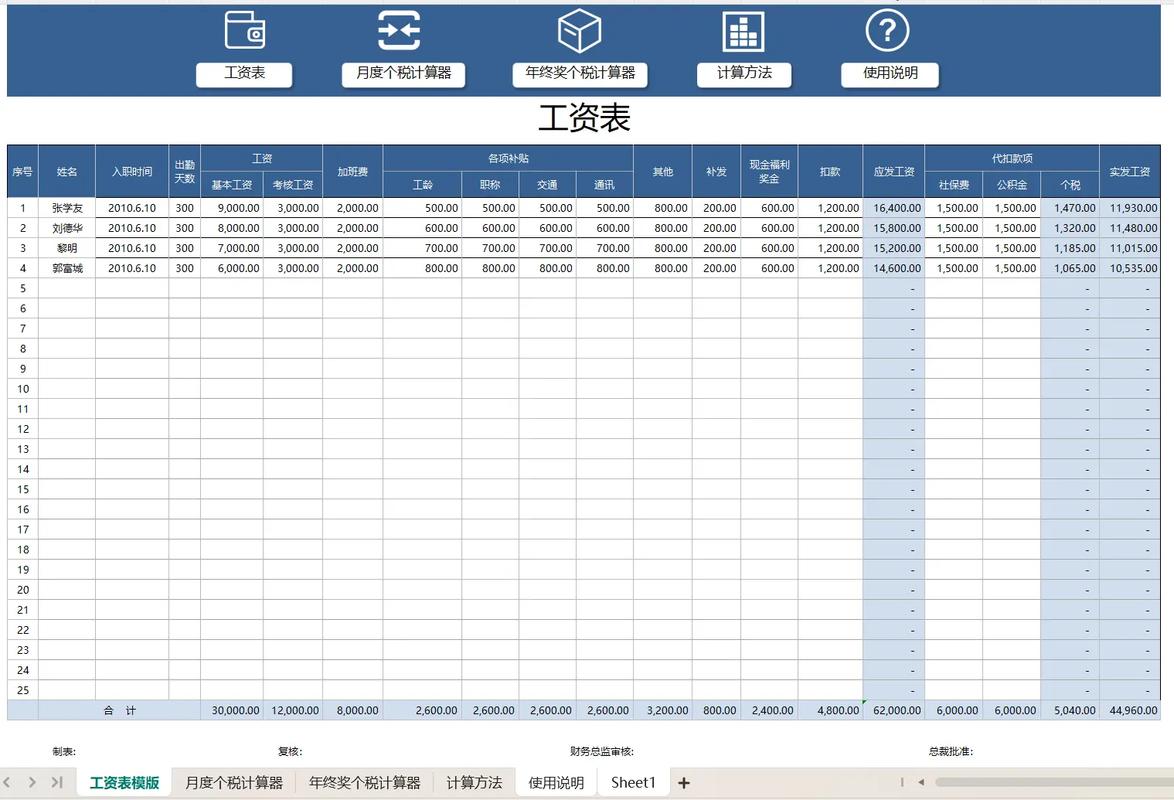This screenshot has height=800, width=1174.
Task: Select the name cell 刘德华
Action: (67, 228)
